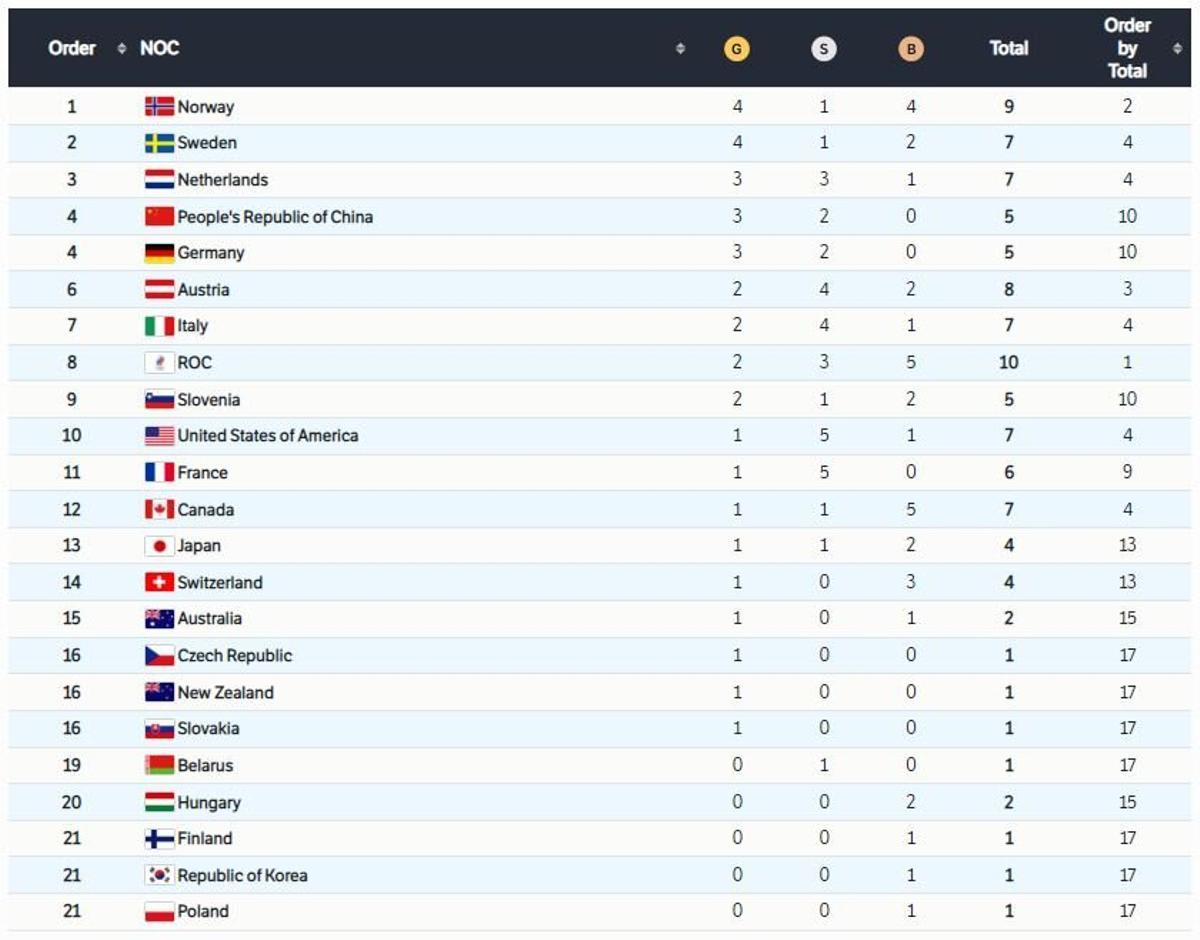Click ROC's total medal count of 10
The height and width of the screenshot is (940, 1200).
click(1008, 362)
